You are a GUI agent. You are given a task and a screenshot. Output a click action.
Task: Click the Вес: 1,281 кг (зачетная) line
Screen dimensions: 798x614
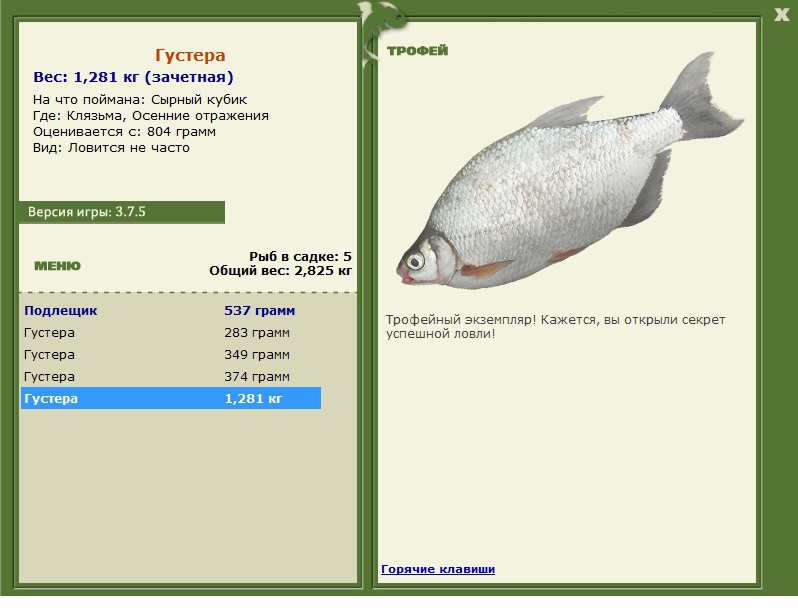point(133,77)
